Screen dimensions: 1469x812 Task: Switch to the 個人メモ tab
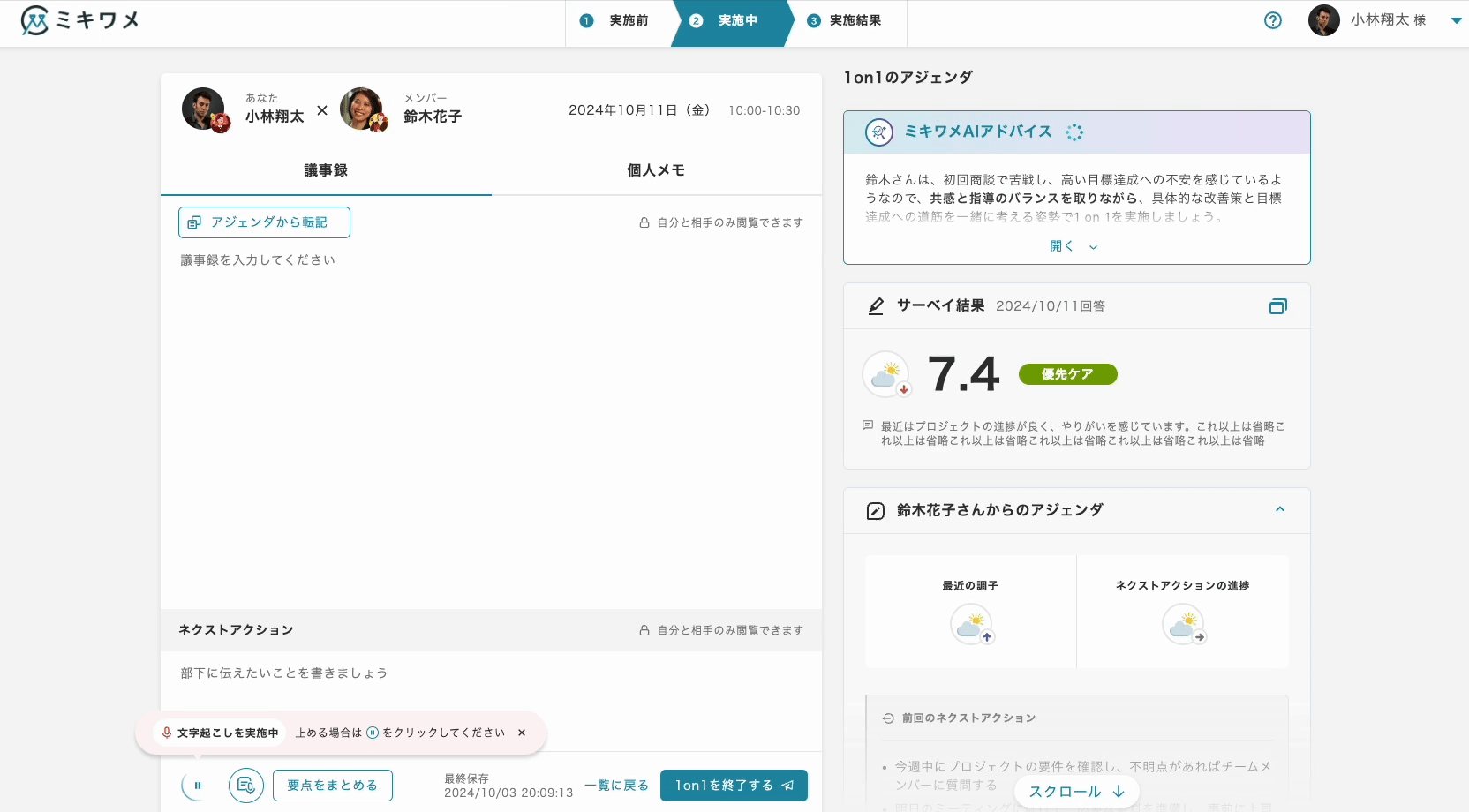(x=656, y=170)
